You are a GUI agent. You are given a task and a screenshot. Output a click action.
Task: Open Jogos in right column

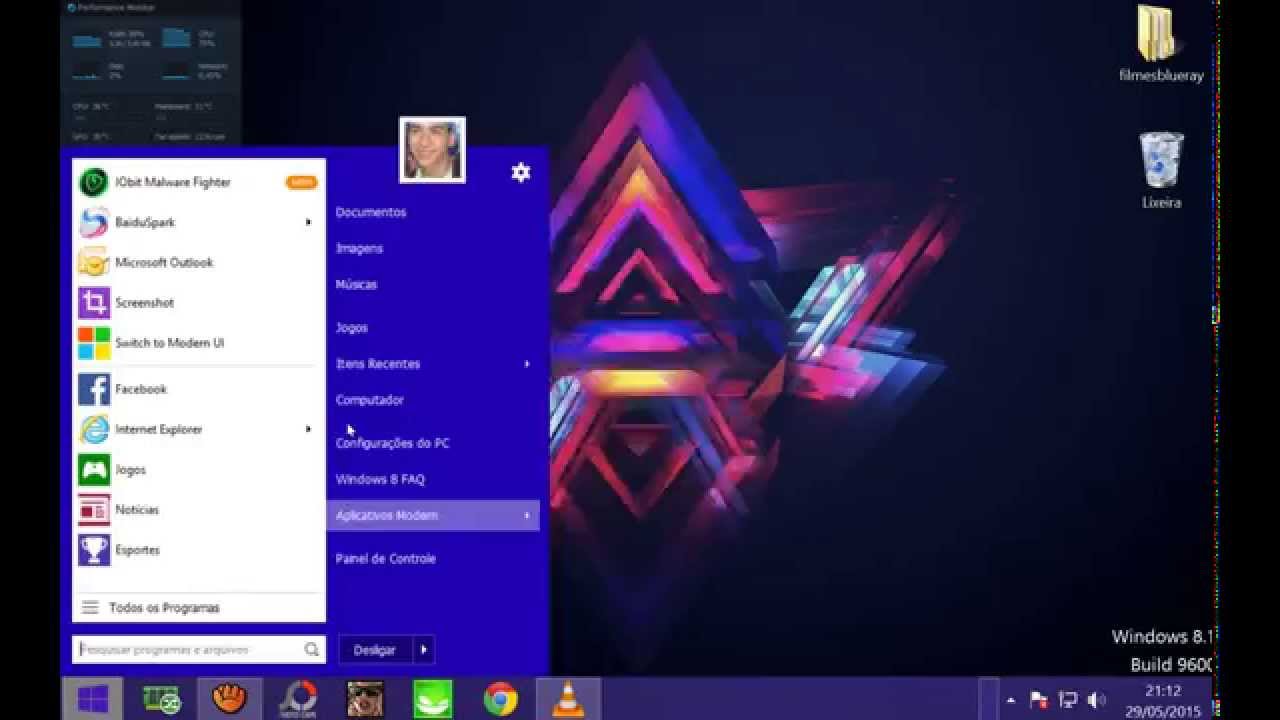click(352, 327)
